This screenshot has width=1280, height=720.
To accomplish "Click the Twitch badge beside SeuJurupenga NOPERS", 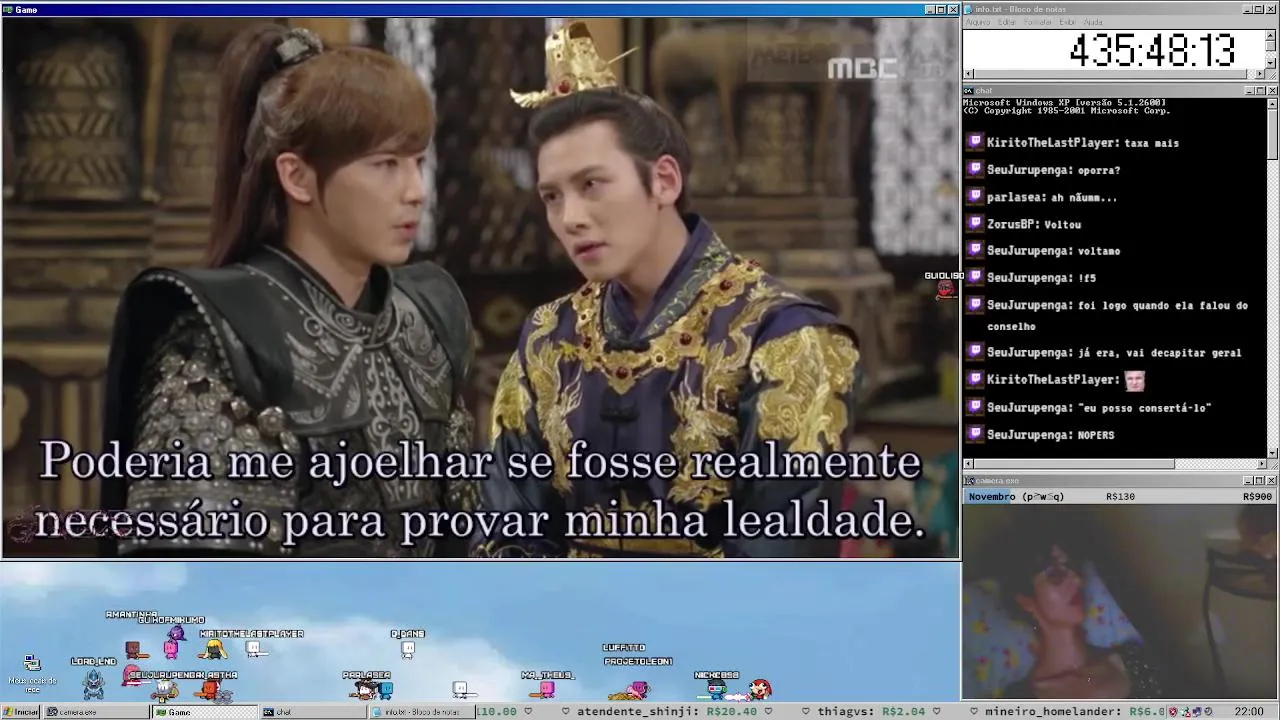I will click(x=975, y=435).
